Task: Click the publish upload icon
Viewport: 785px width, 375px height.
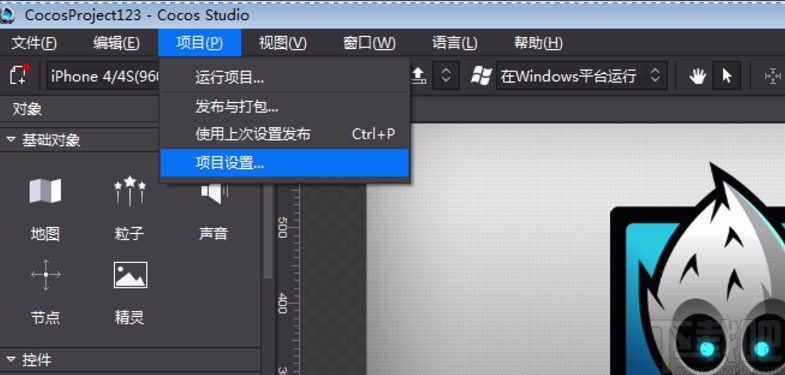Action: 419,76
